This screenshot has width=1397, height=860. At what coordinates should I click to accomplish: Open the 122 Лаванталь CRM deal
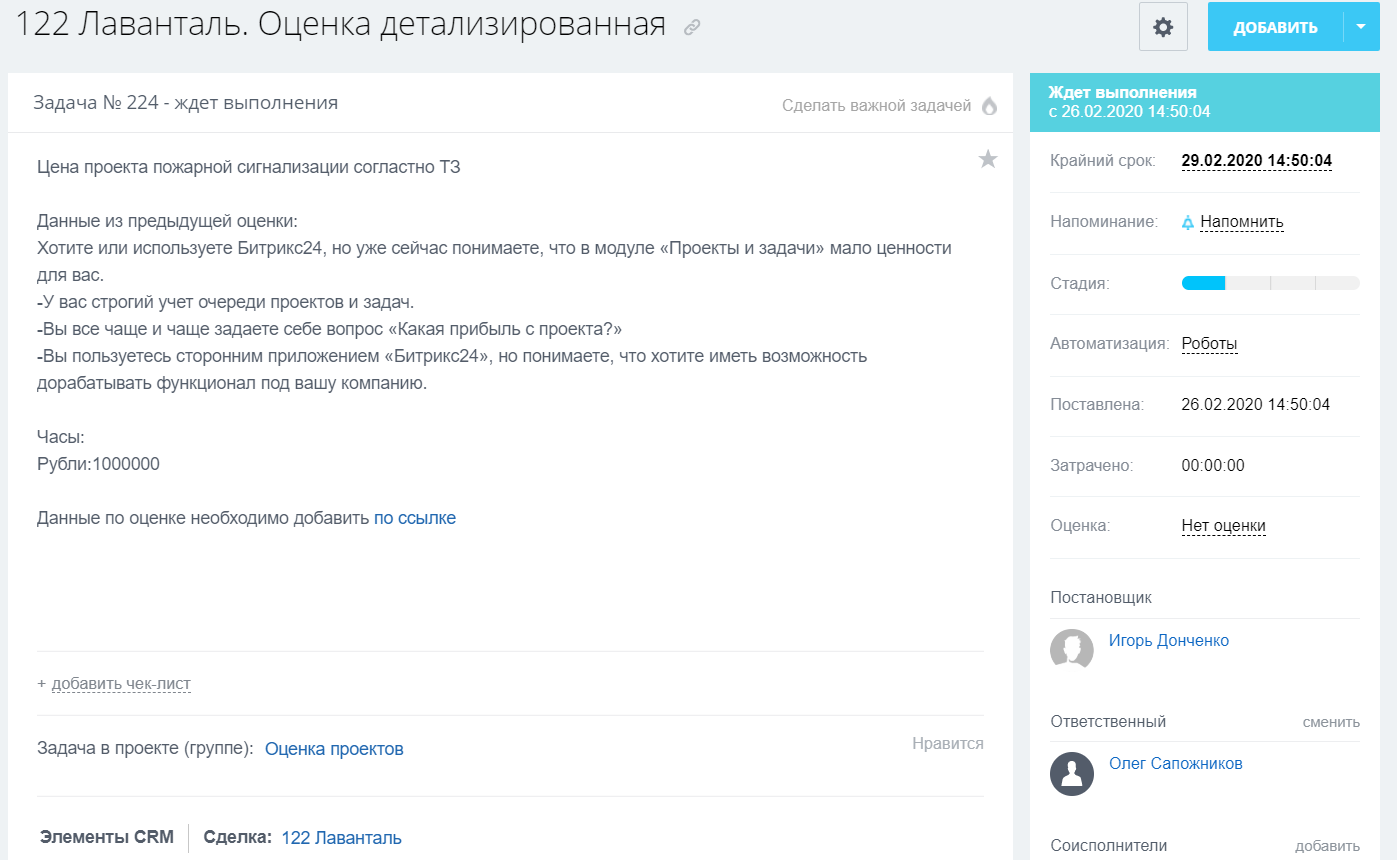pos(341,838)
